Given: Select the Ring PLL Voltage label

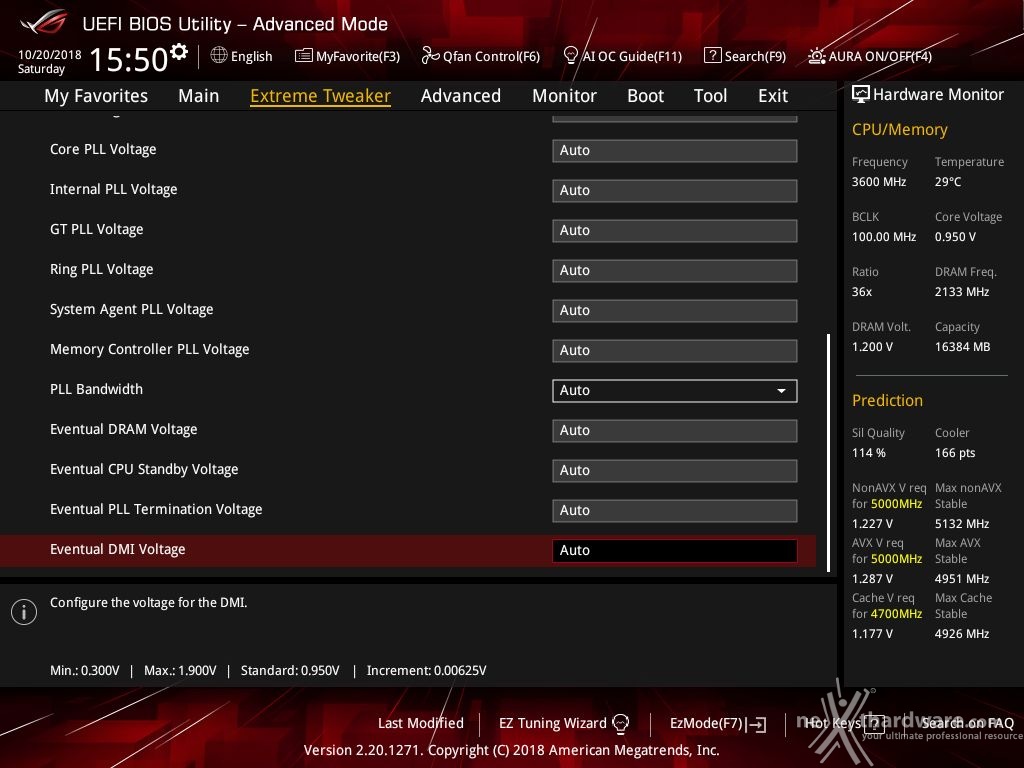Looking at the screenshot, I should [102, 269].
